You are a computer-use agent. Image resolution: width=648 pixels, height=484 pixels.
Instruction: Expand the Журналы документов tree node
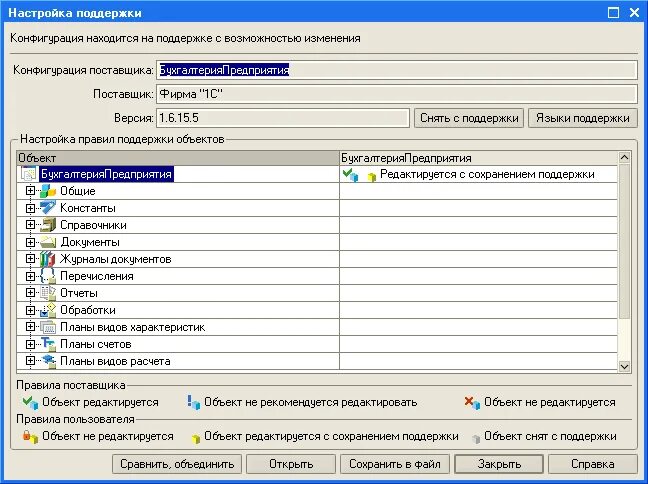point(30,259)
